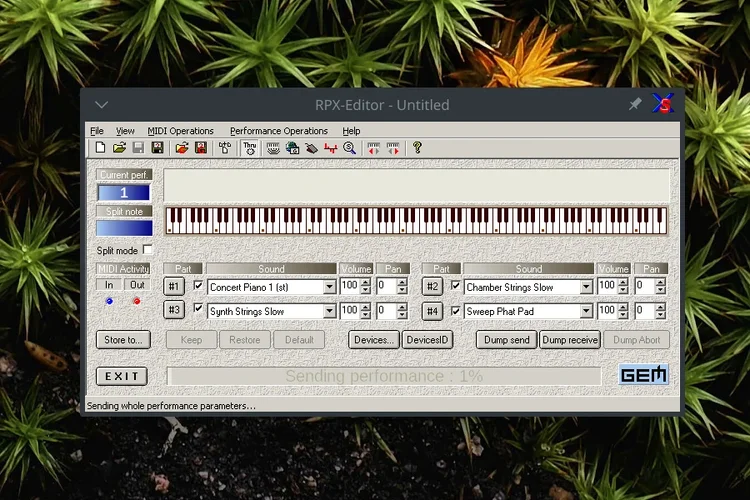Click the yellow Open folder toolbar icon
The image size is (750, 500).
tap(119, 148)
